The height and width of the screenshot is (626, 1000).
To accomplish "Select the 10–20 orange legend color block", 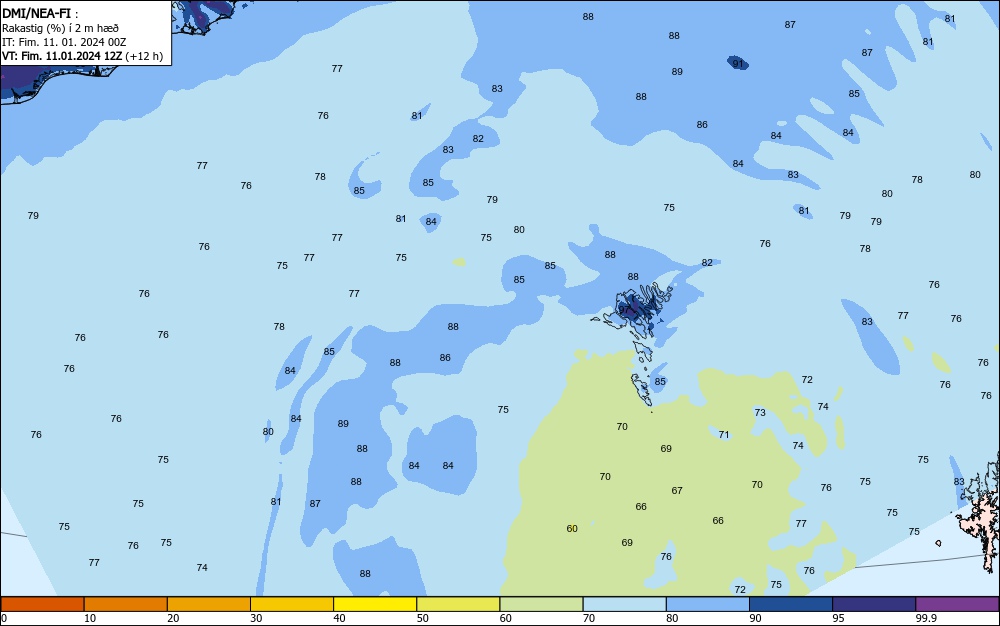I will coord(126,604).
